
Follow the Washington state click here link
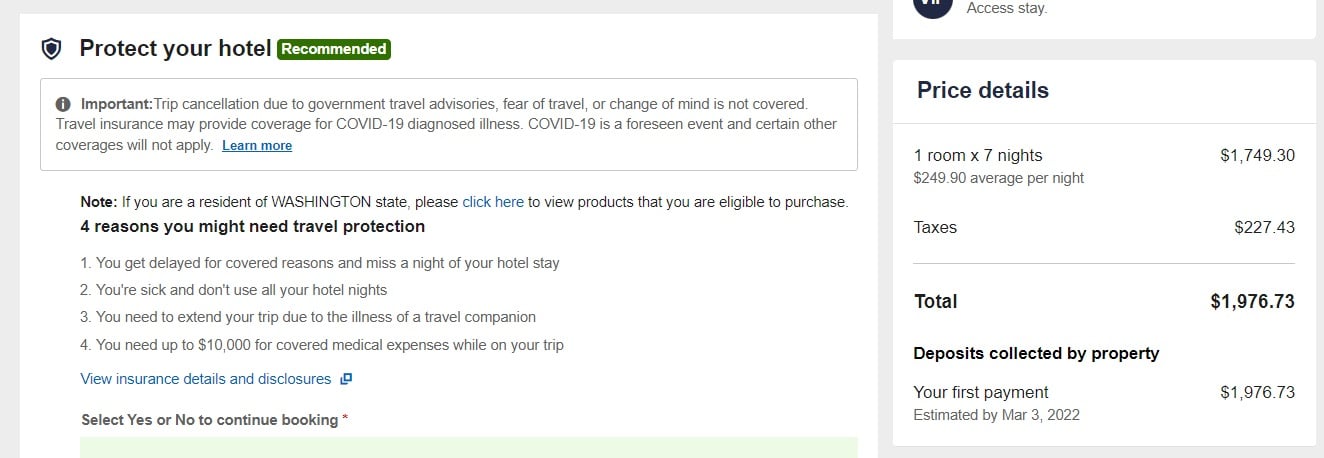pos(493,202)
